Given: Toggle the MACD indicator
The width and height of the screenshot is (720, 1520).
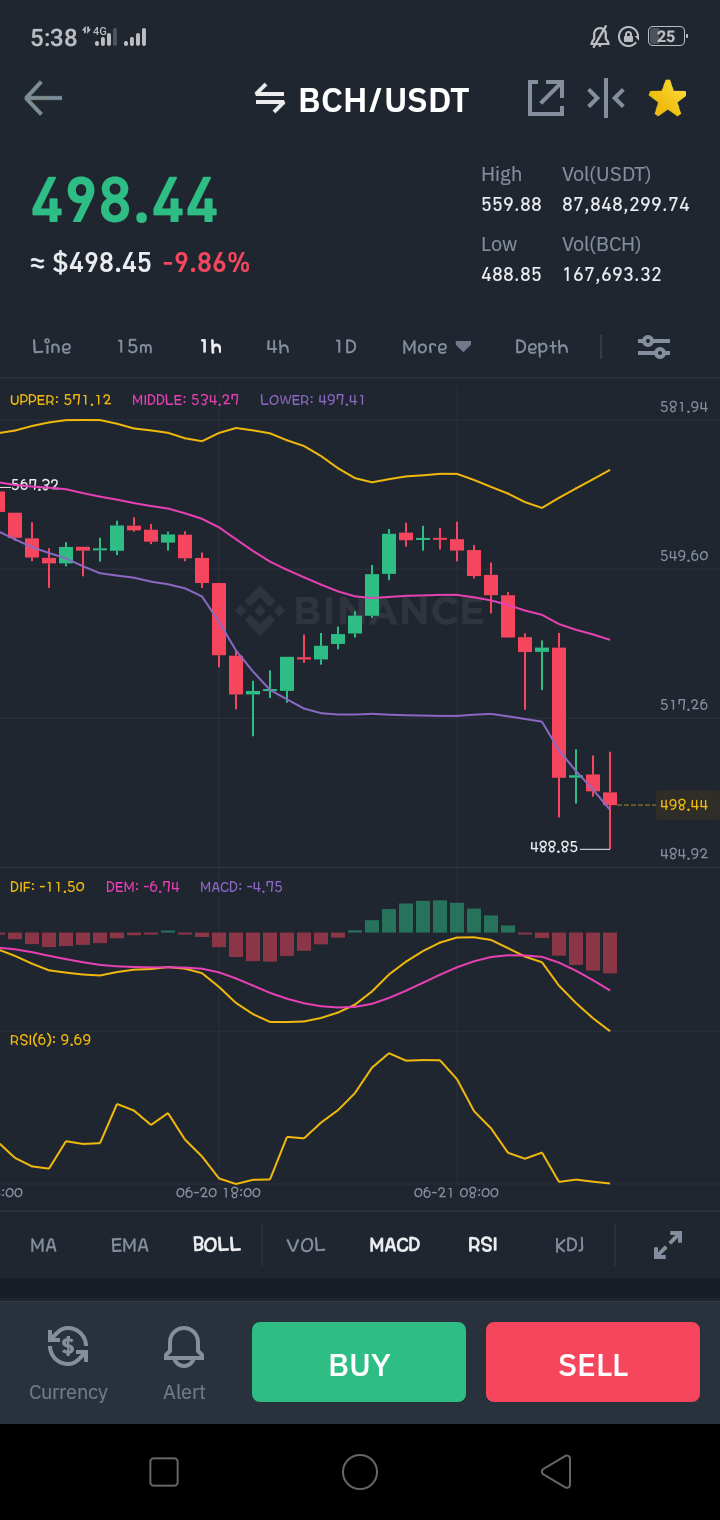Looking at the screenshot, I should (x=395, y=1245).
